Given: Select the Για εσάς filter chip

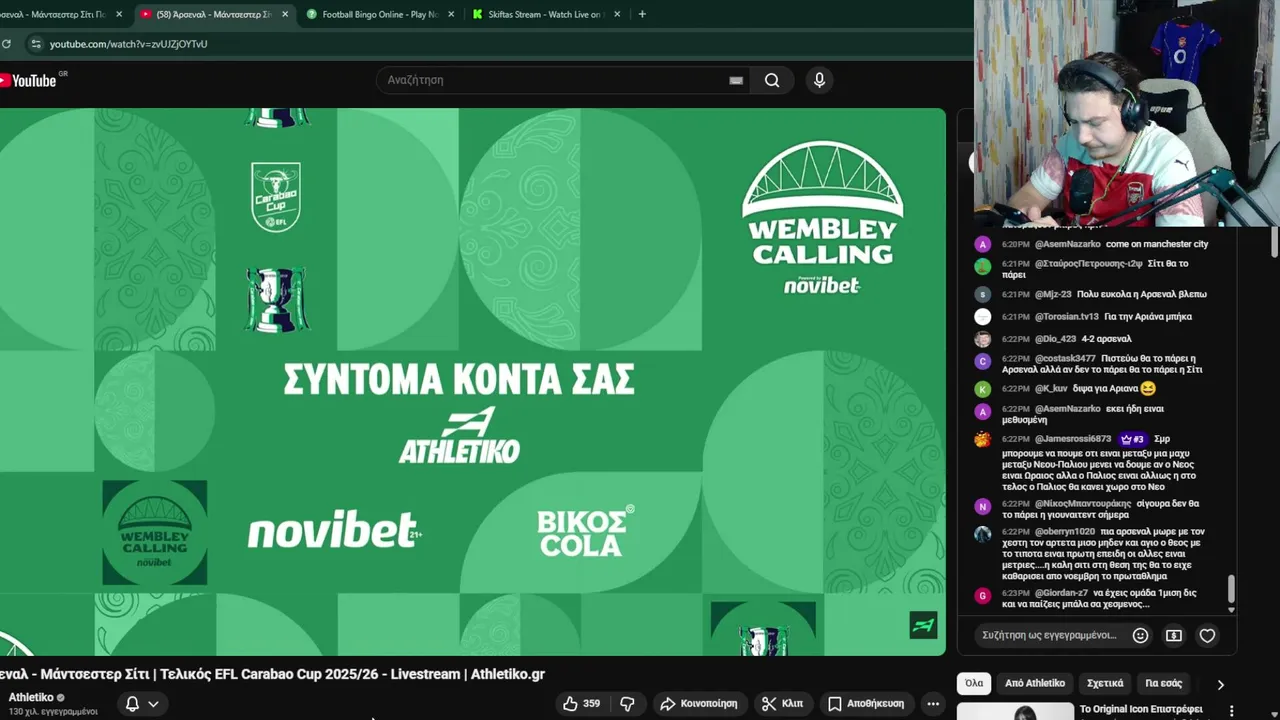Looking at the screenshot, I should pos(1163,684).
